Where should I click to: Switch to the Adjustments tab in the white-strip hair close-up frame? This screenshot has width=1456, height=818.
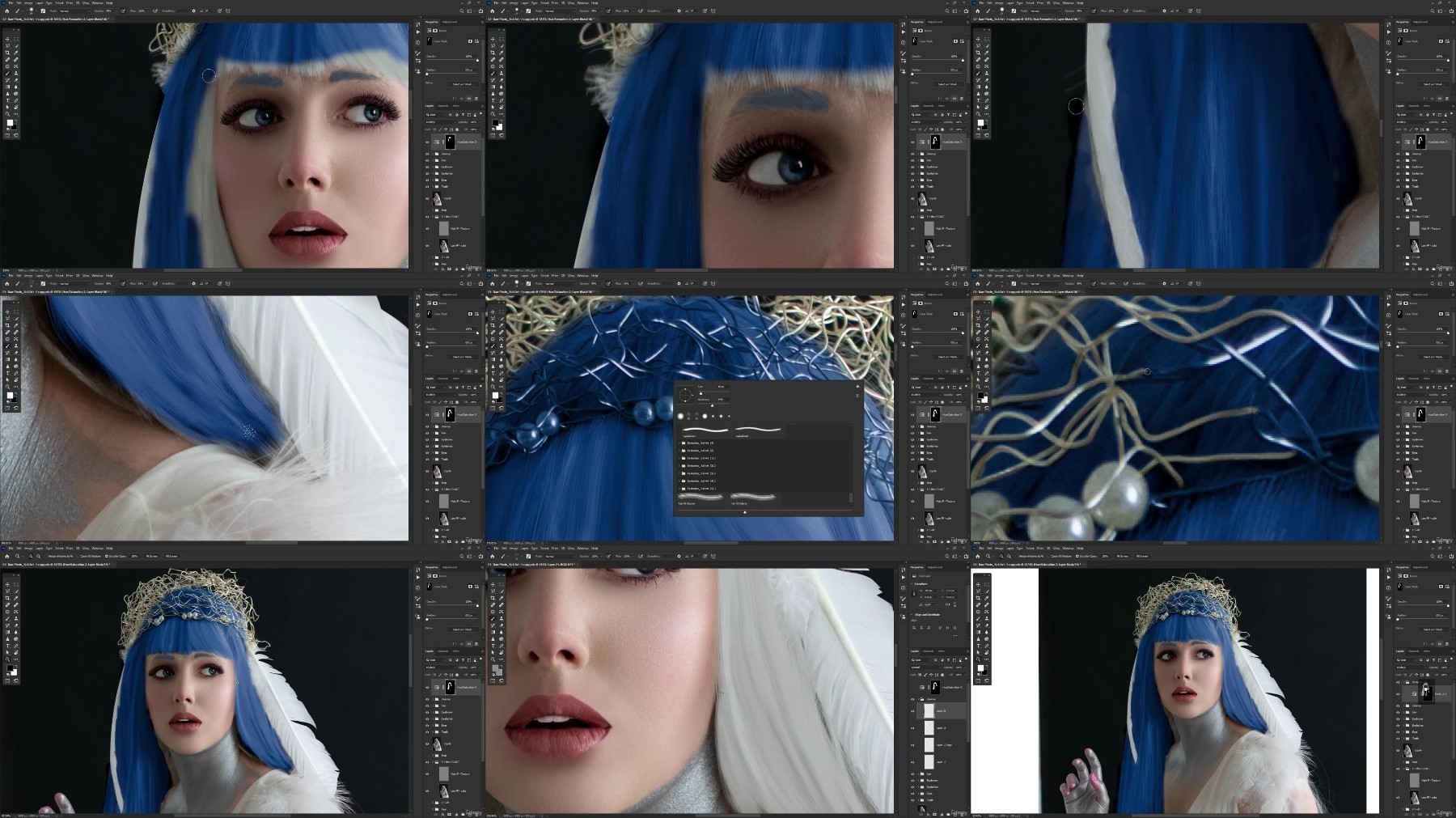click(1420, 22)
